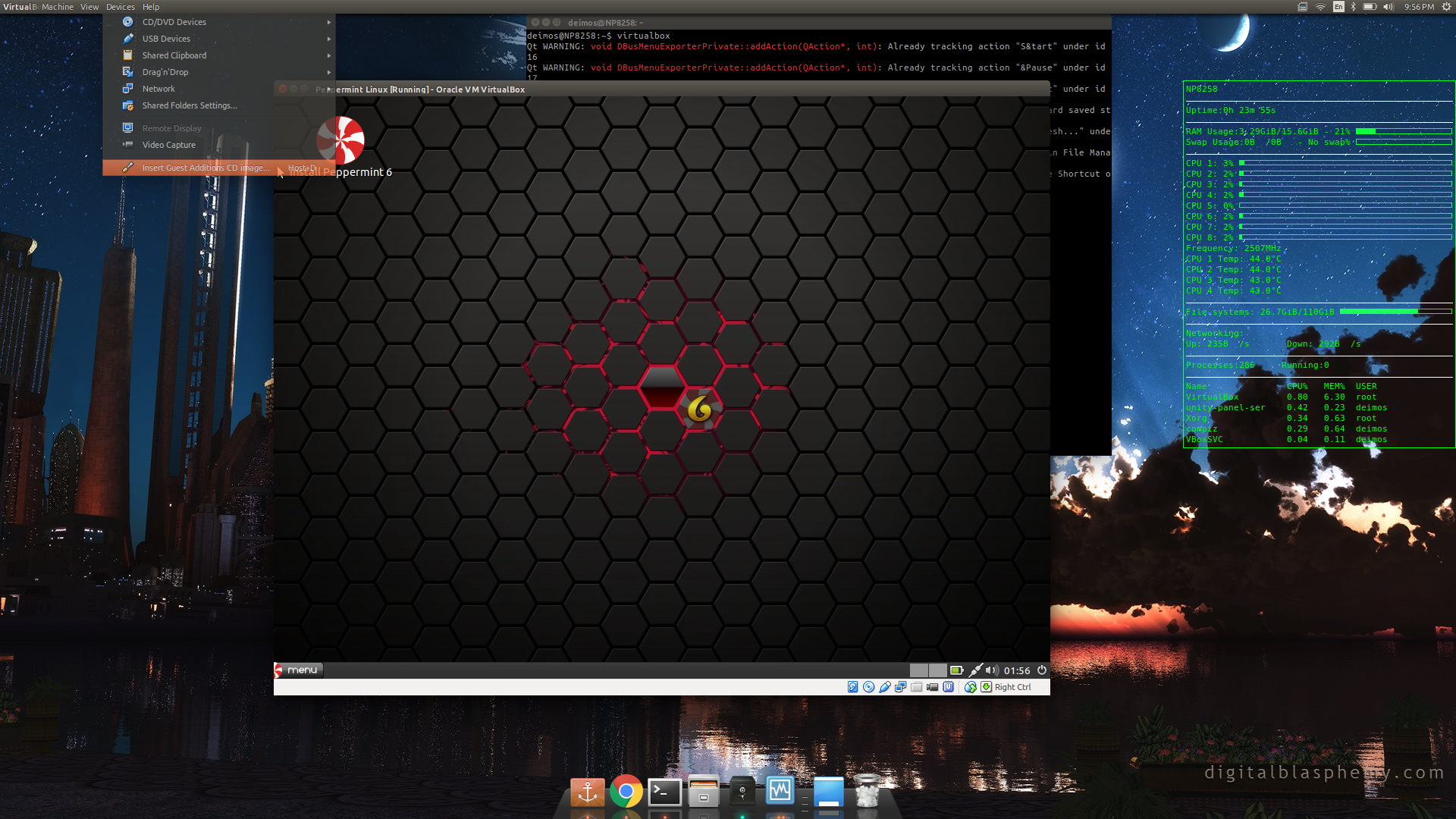Switch to the second workspace in pager
Screen dimensions: 1456x819
pyautogui.click(x=937, y=670)
